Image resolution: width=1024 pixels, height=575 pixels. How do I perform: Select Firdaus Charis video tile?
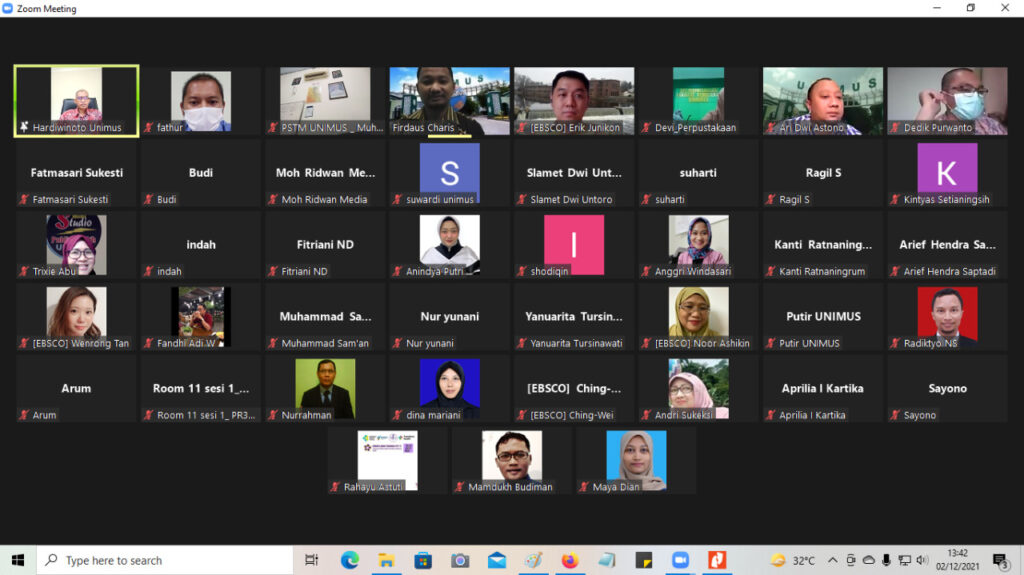pos(449,100)
